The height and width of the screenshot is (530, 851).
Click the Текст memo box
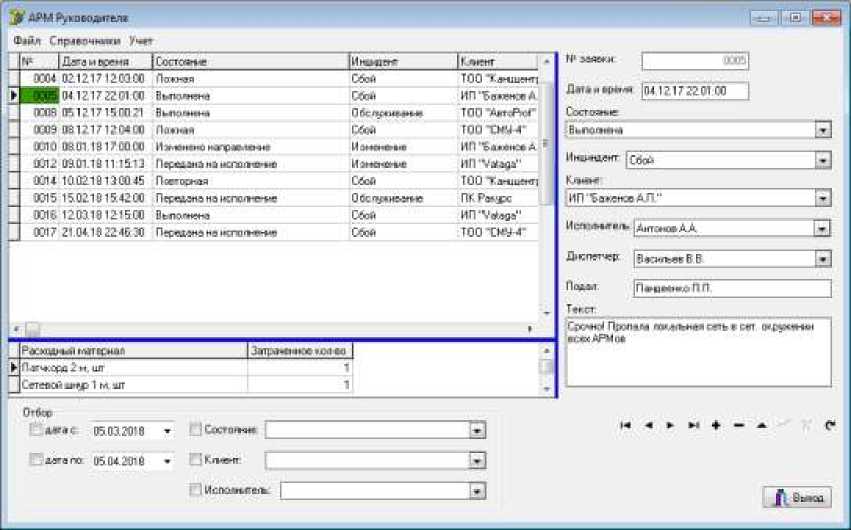698,352
